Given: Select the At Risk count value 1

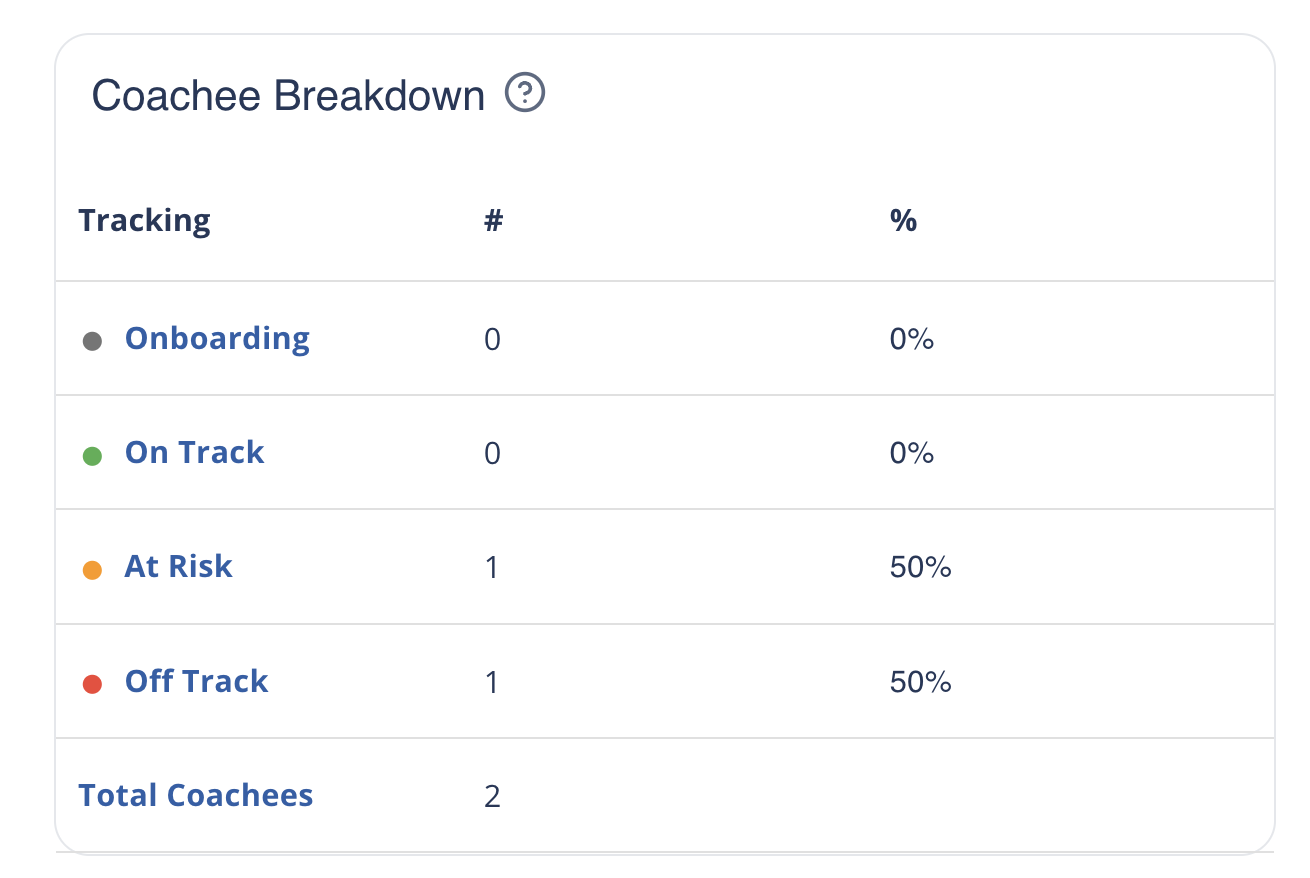Looking at the screenshot, I should pyautogui.click(x=492, y=568).
